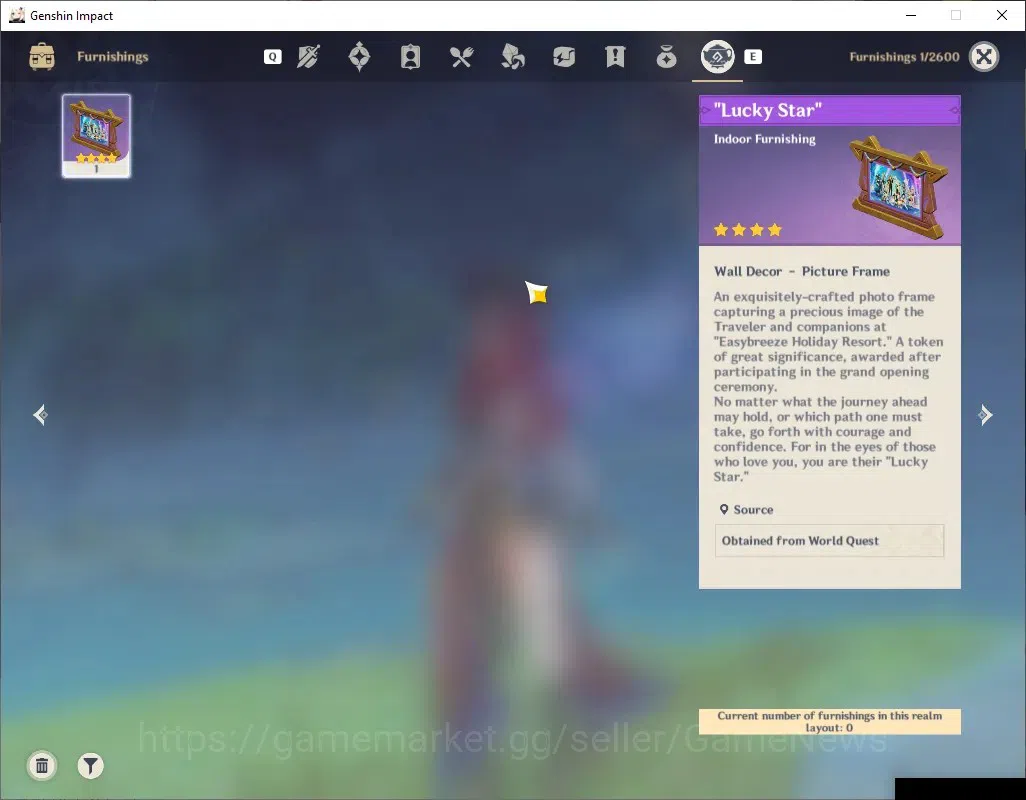Screen dimensions: 1026x800
Task: Click the Q previous-tab key hint
Action: click(x=272, y=57)
